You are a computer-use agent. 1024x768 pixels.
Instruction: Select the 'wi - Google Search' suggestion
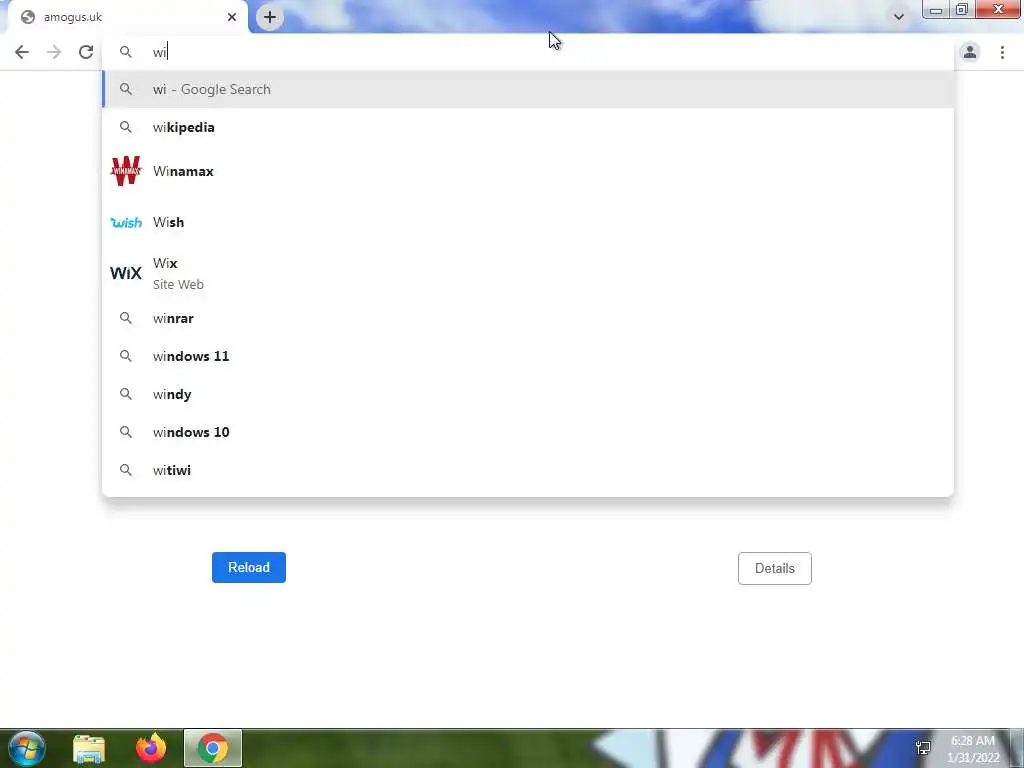528,89
